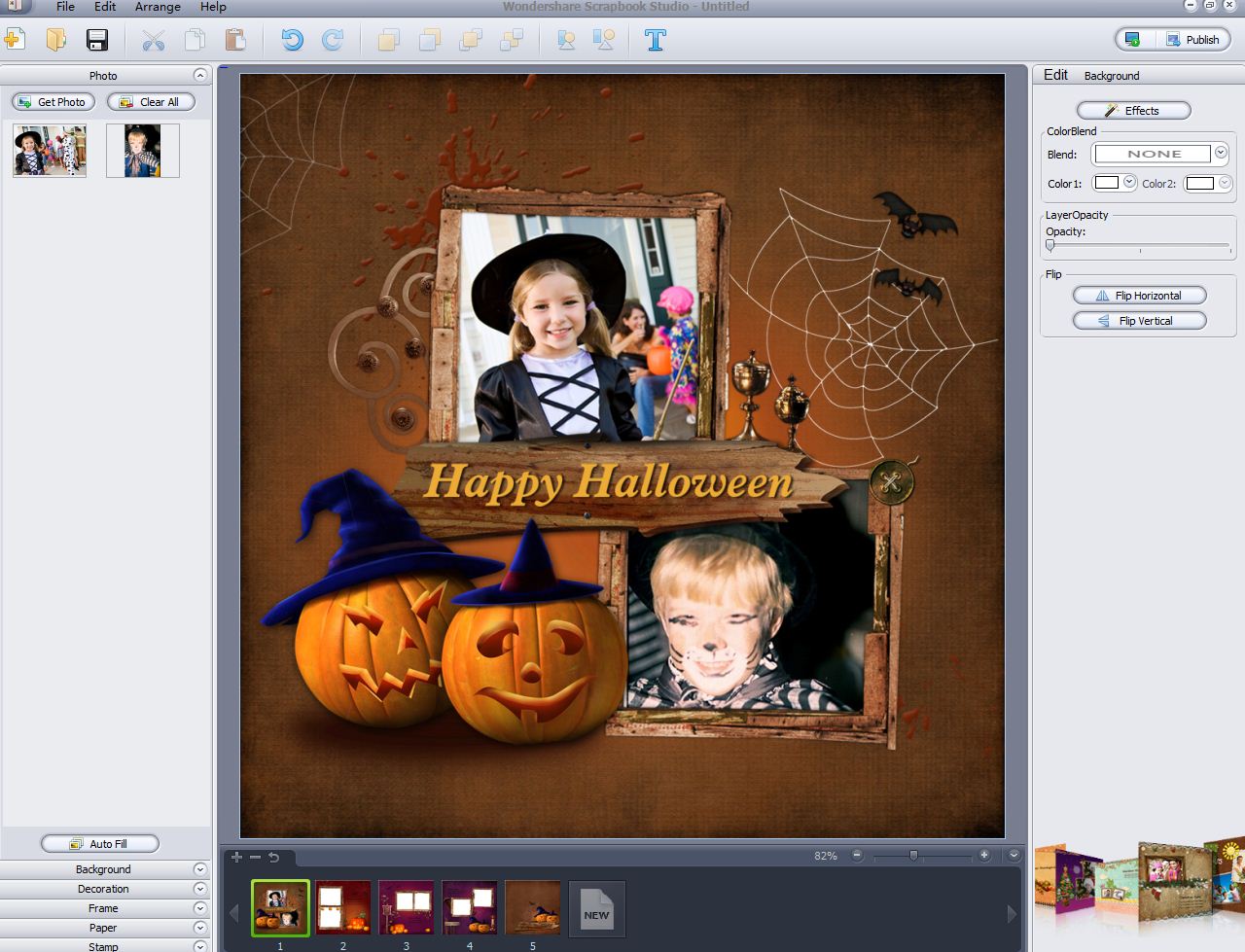Collapse the Photo panel
This screenshot has width=1245, height=952.
coord(199,75)
